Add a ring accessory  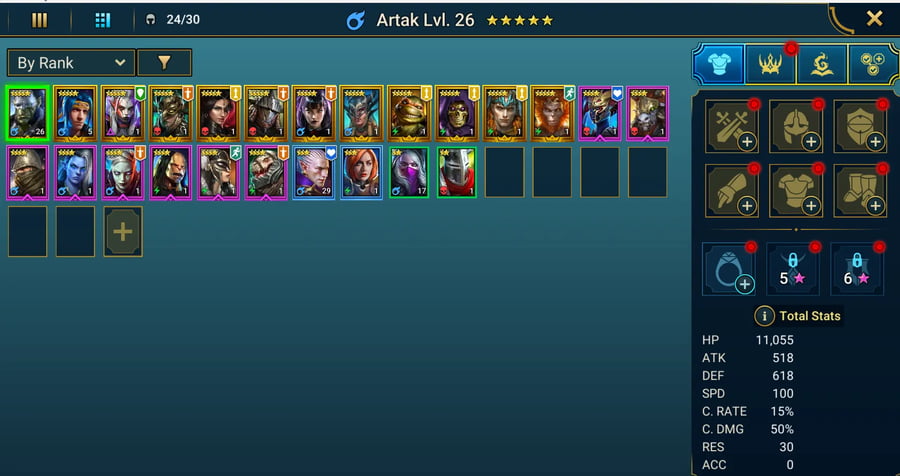(x=729, y=269)
